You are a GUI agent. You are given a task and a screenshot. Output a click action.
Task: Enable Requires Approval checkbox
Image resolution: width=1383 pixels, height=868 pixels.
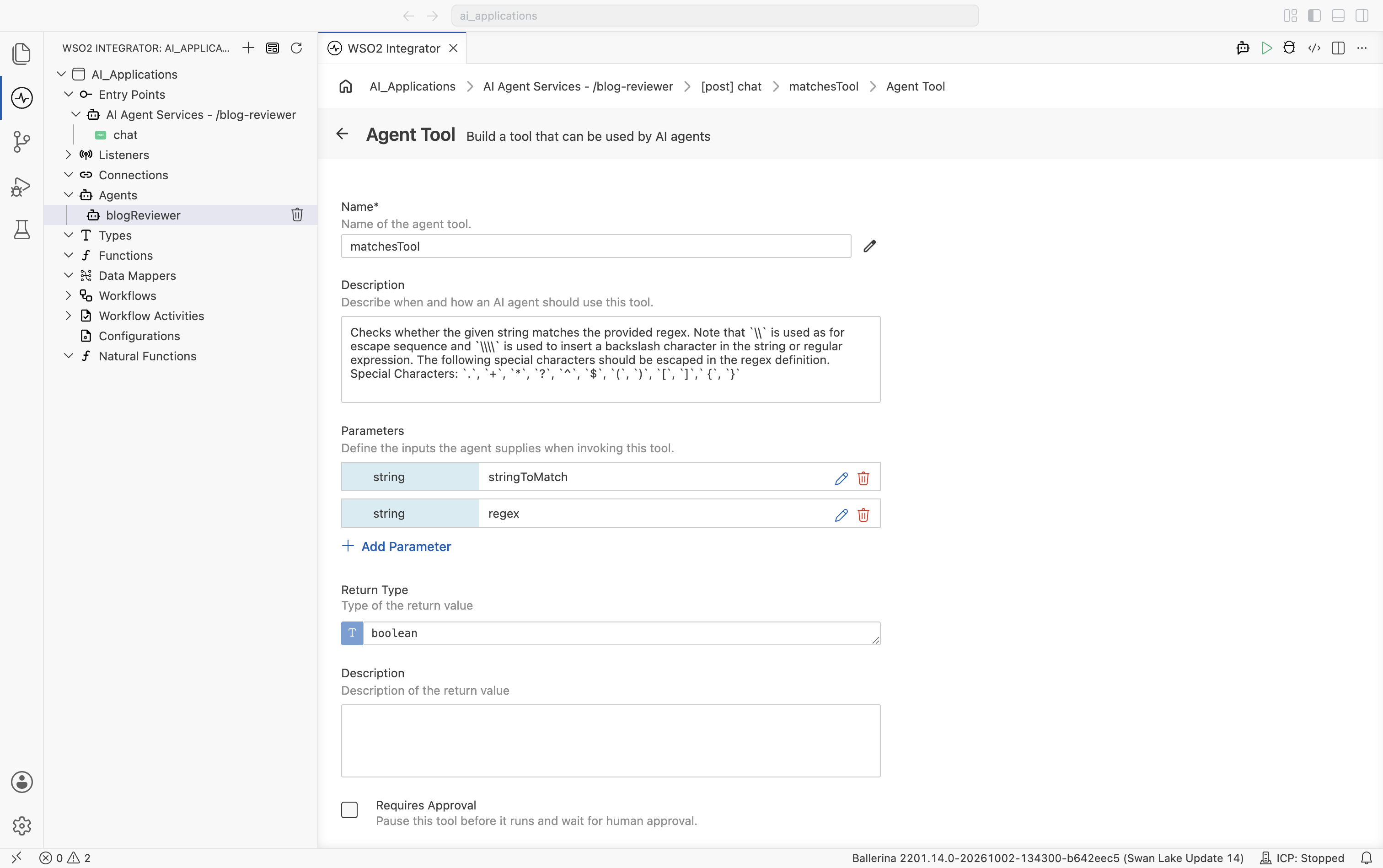tap(349, 810)
